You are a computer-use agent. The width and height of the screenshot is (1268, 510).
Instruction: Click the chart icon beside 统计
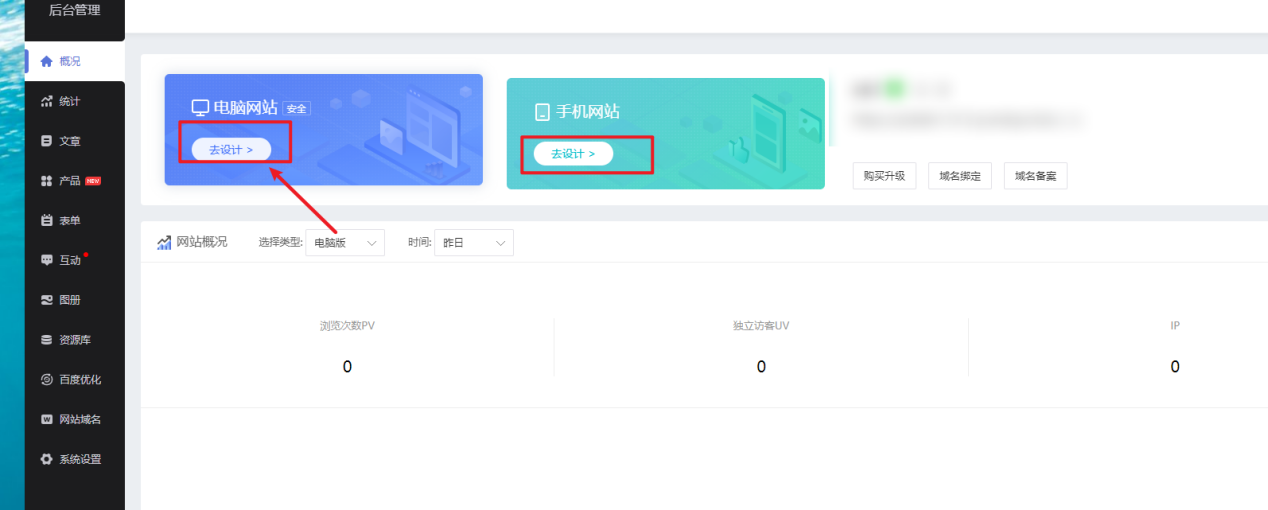click(x=46, y=101)
